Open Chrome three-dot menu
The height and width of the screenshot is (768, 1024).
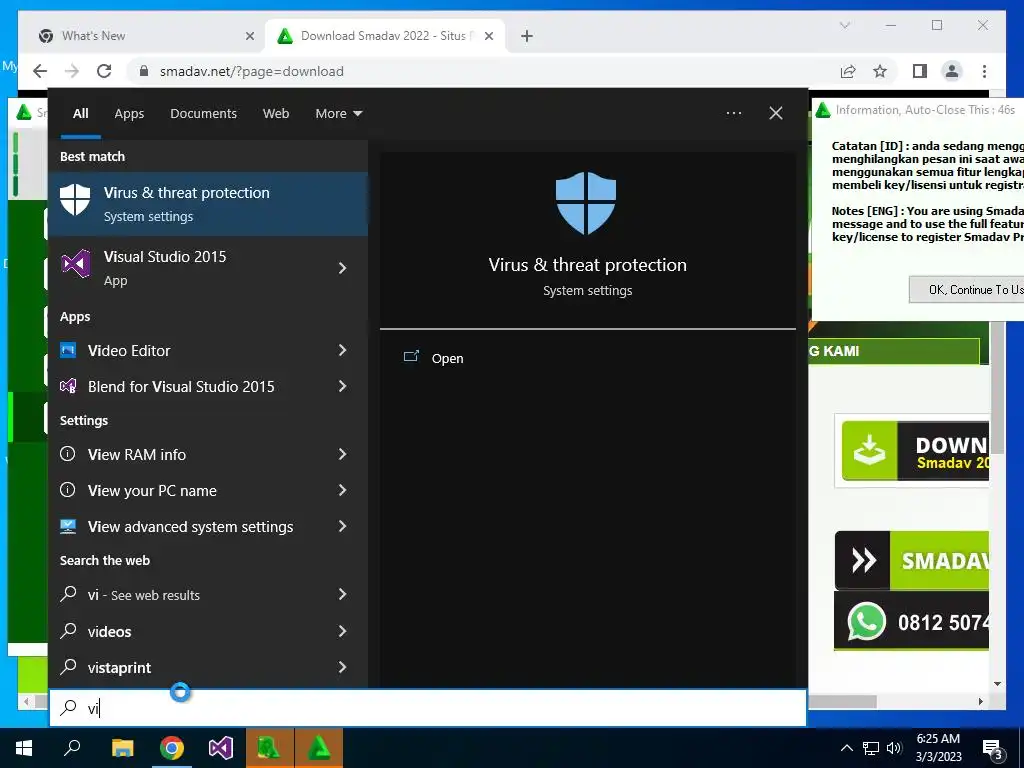coord(984,71)
